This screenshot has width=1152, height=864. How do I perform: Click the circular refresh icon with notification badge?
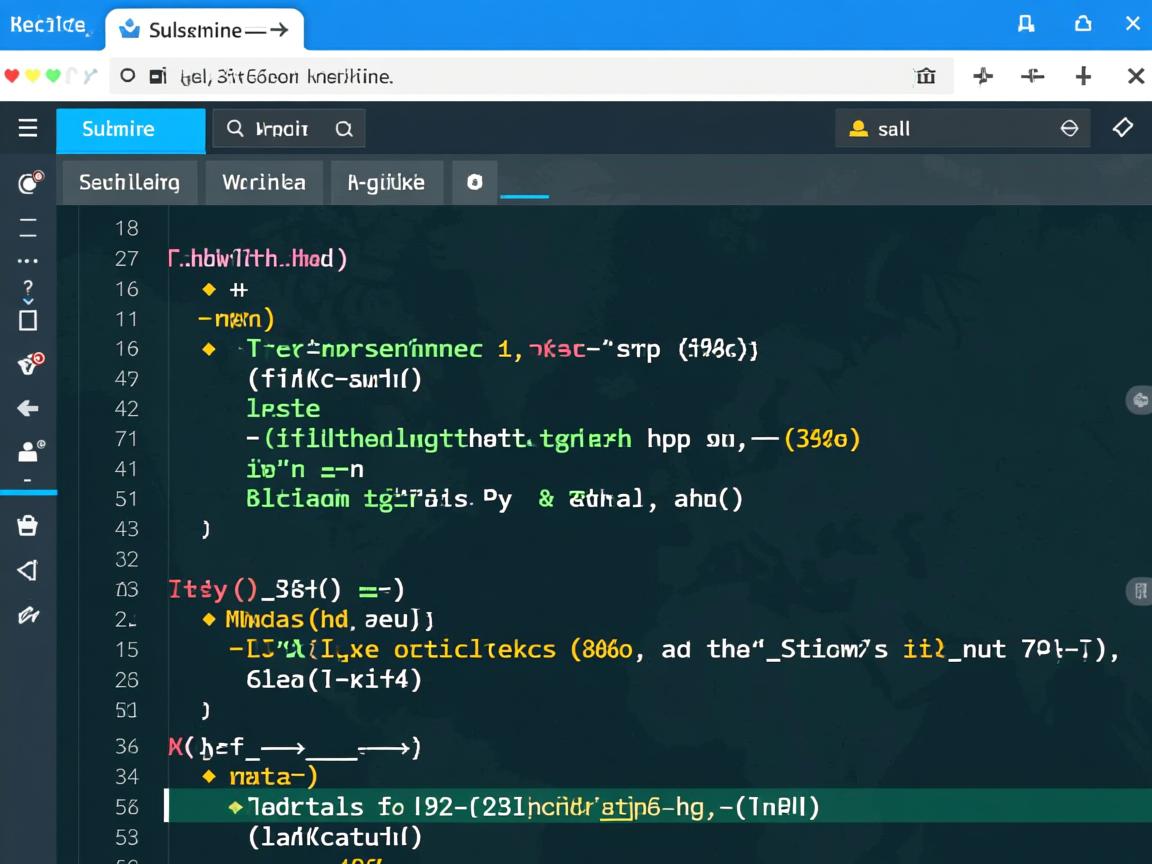pyautogui.click(x=27, y=181)
